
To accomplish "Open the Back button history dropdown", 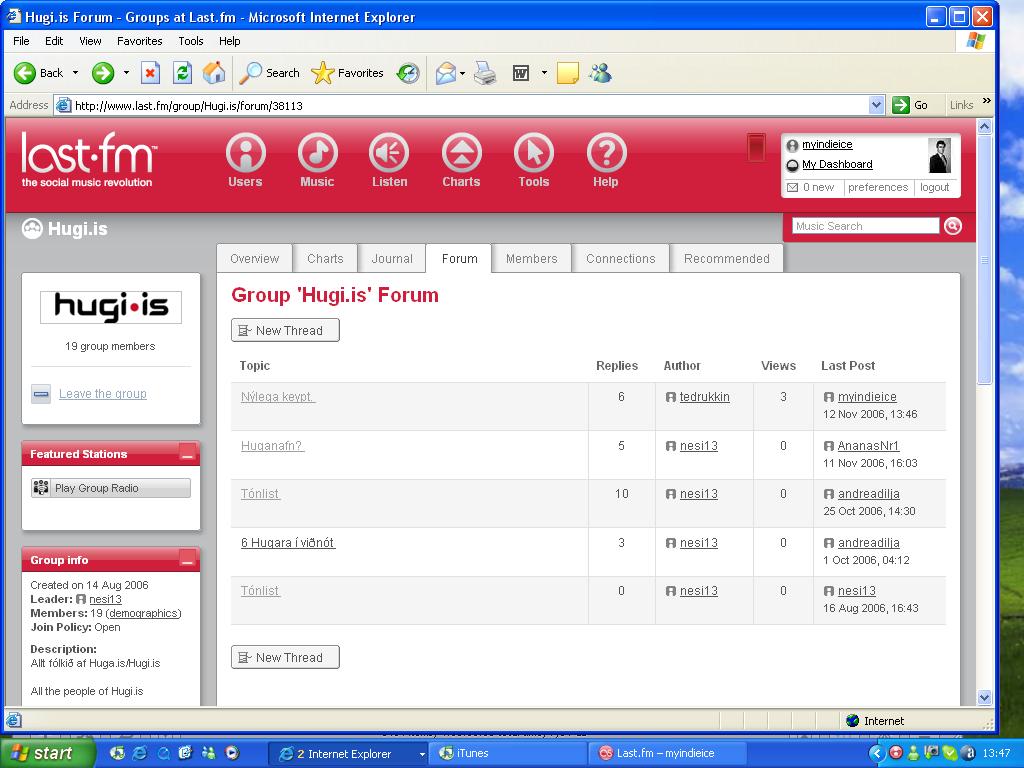I will 75,72.
